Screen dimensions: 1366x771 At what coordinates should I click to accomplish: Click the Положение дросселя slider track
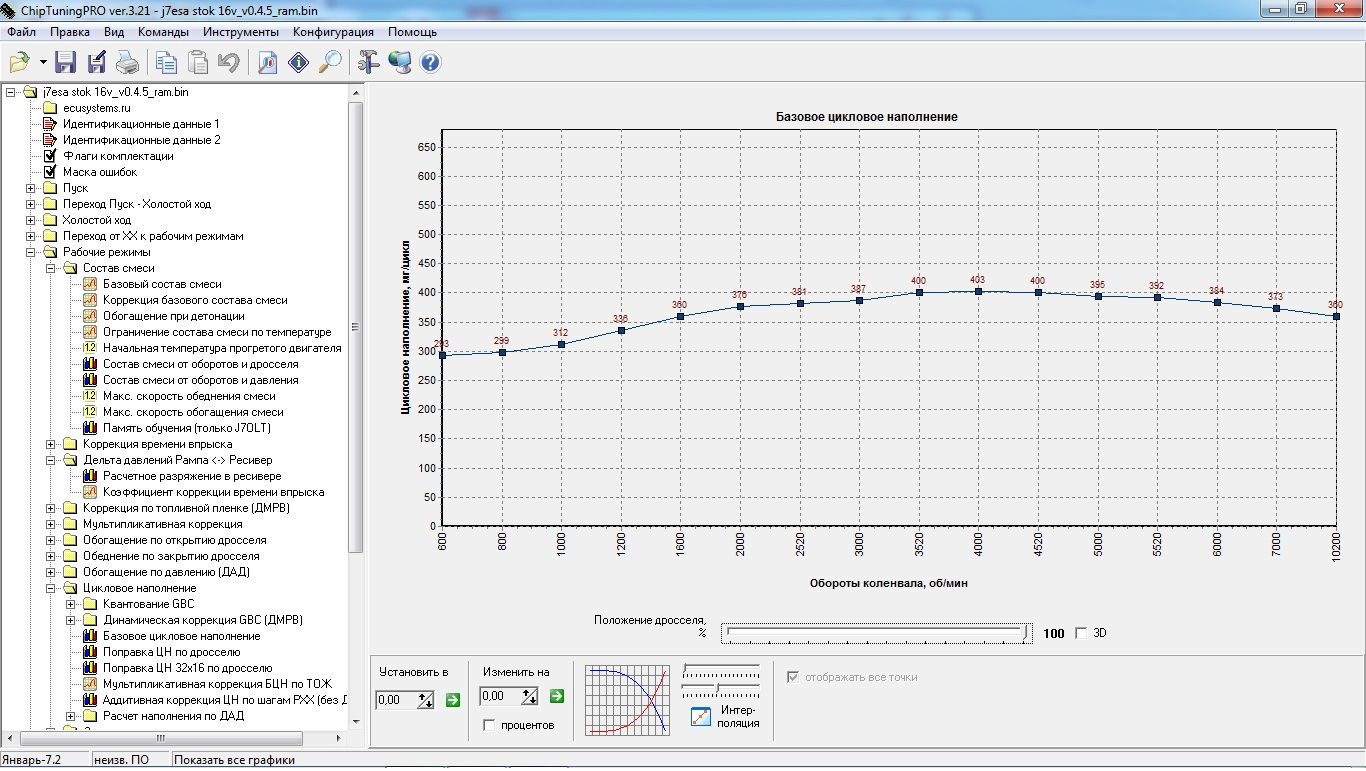pos(876,633)
